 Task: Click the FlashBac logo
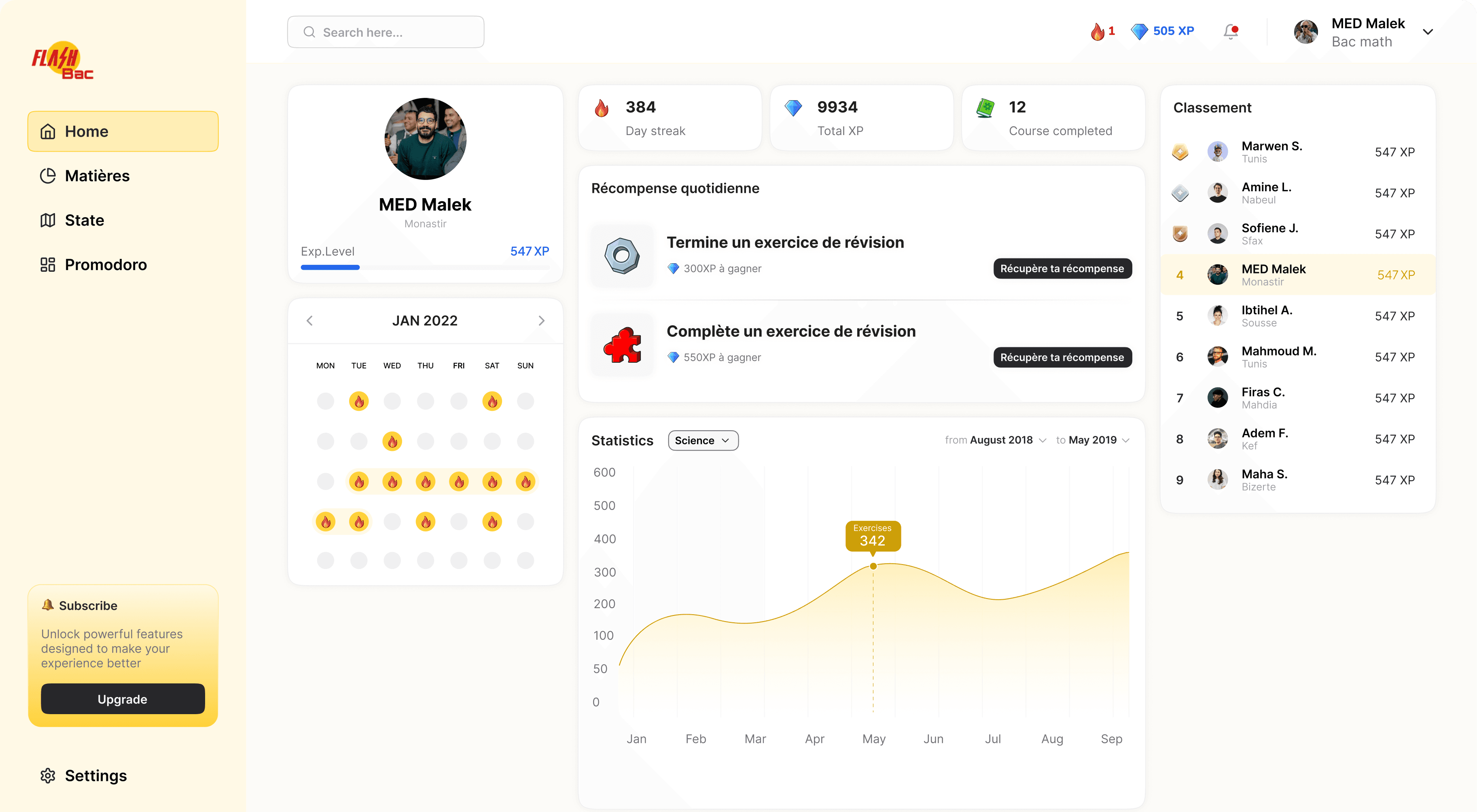62,61
